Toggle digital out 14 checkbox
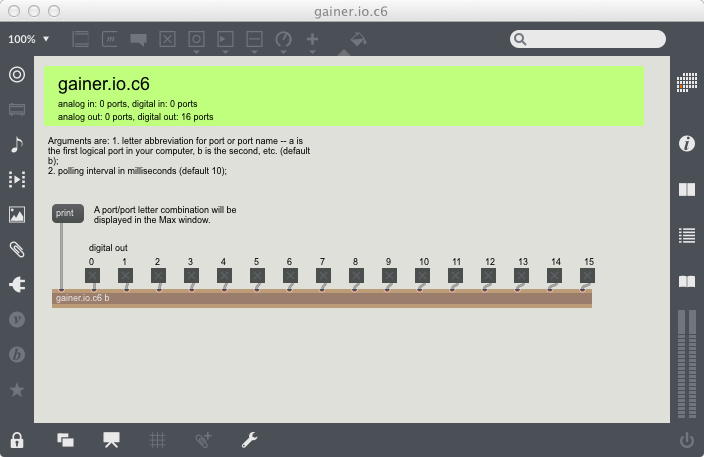The image size is (704, 457). (554, 276)
